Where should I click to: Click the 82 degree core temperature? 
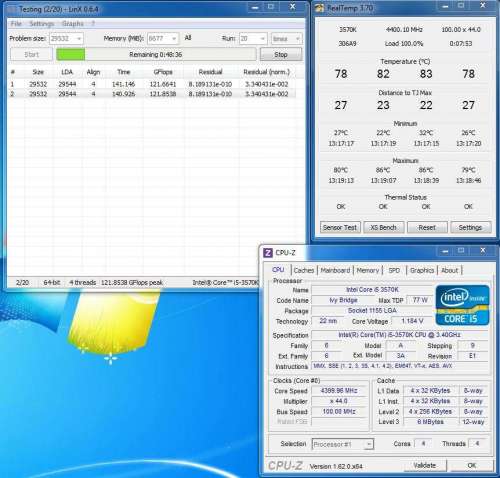(383, 74)
